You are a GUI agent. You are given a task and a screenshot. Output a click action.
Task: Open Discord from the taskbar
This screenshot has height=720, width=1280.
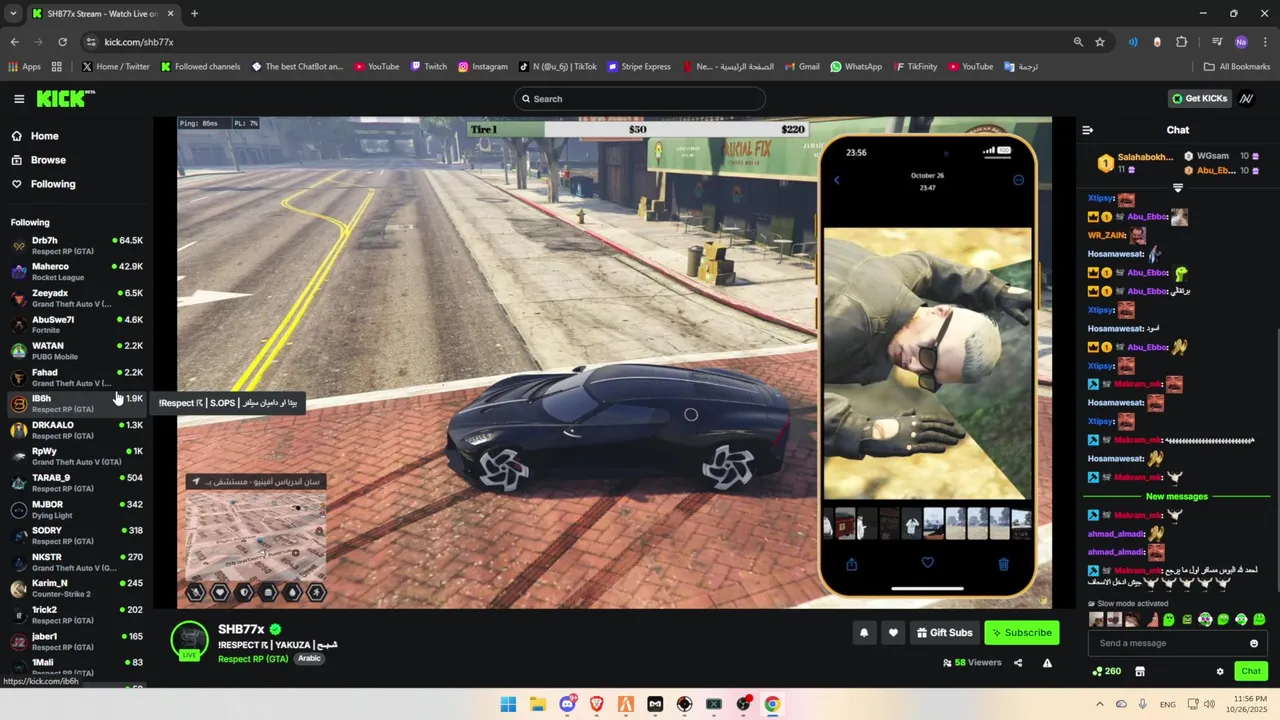[x=567, y=704]
